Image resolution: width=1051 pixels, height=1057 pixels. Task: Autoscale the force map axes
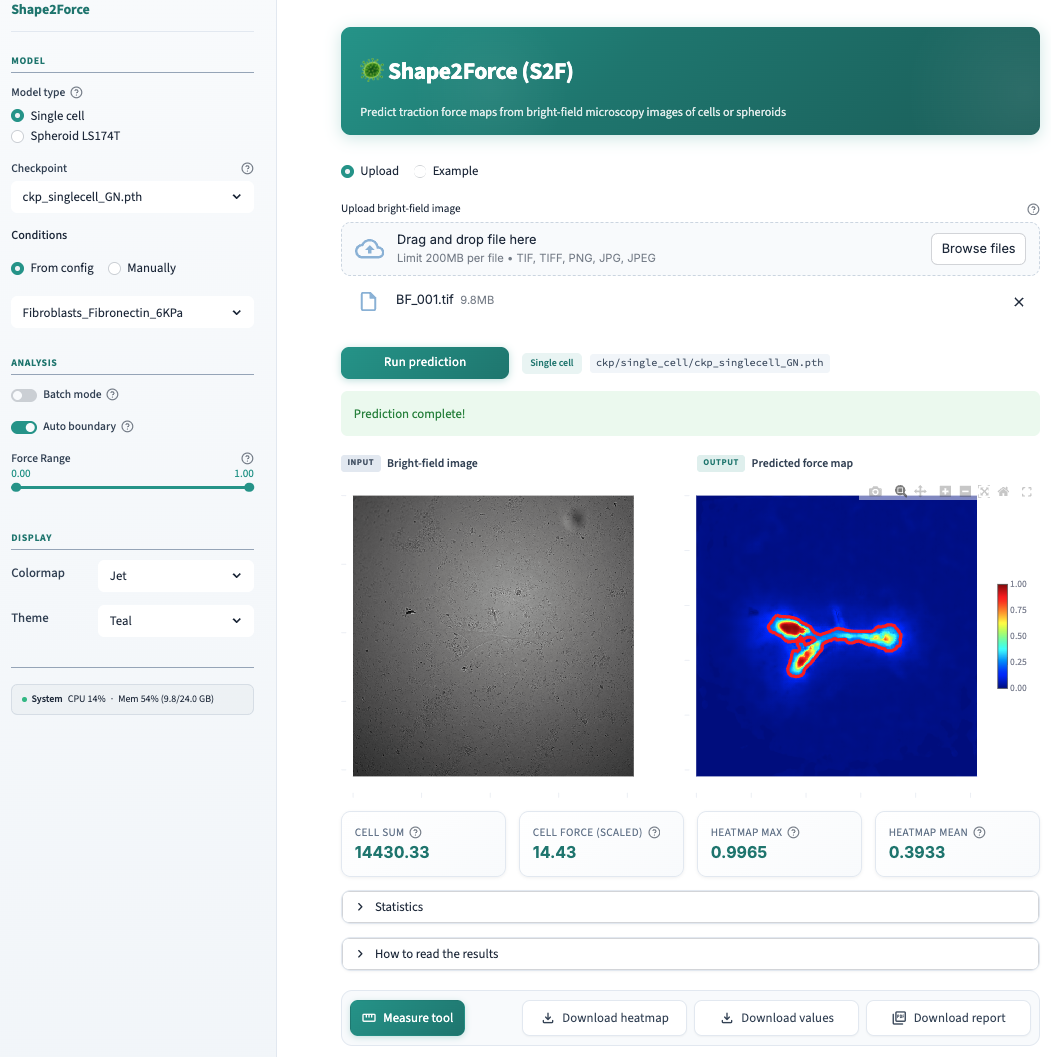[984, 491]
